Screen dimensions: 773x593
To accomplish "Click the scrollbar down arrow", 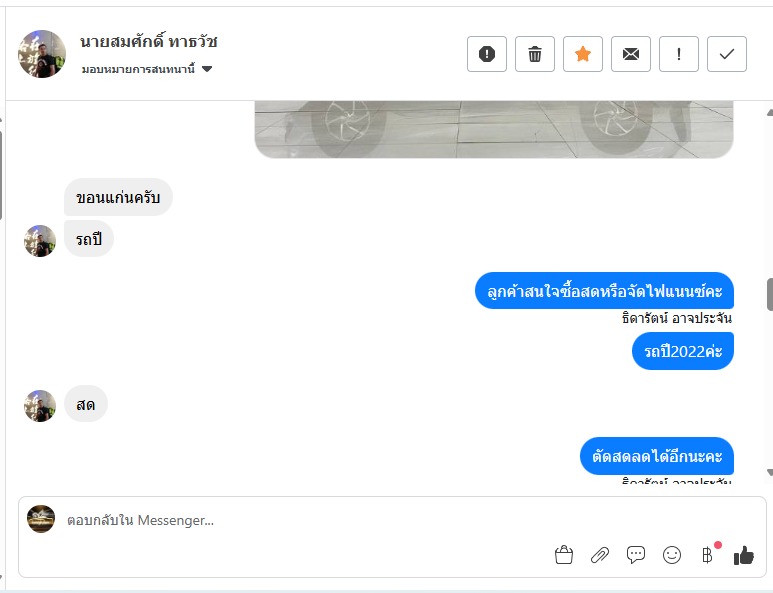I will tap(769, 472).
